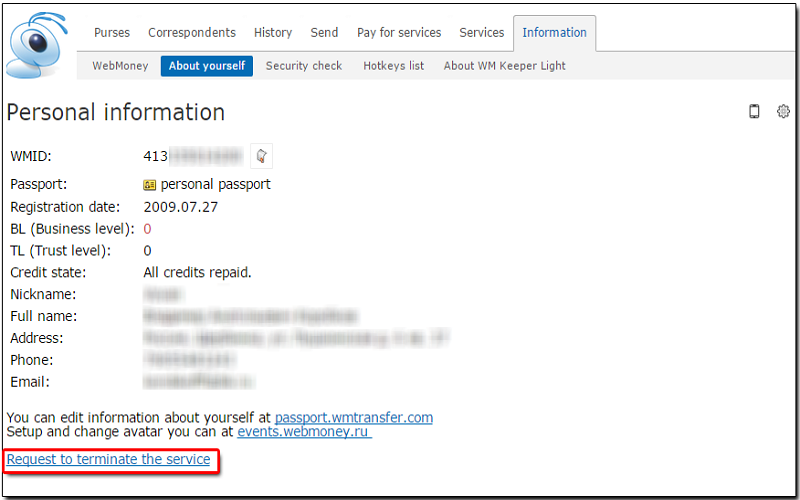Screen dimensions: 800x500
Task: Click the Passport: label
Action: tap(39, 184)
